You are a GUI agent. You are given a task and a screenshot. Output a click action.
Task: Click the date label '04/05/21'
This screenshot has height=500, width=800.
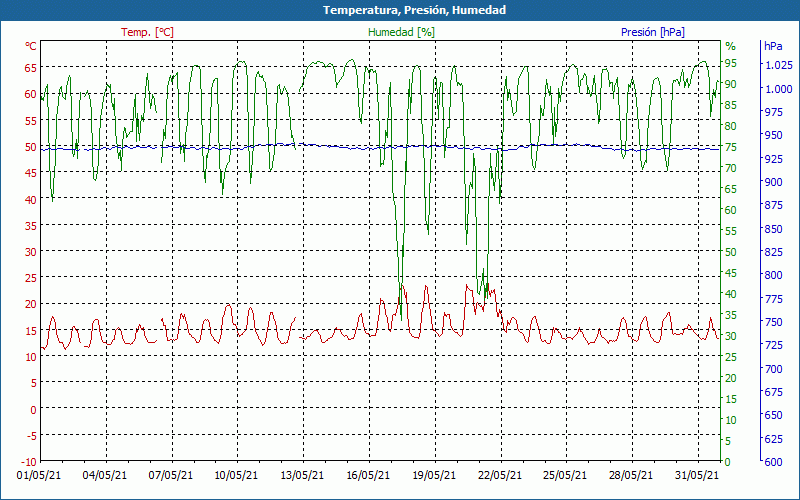105,475
